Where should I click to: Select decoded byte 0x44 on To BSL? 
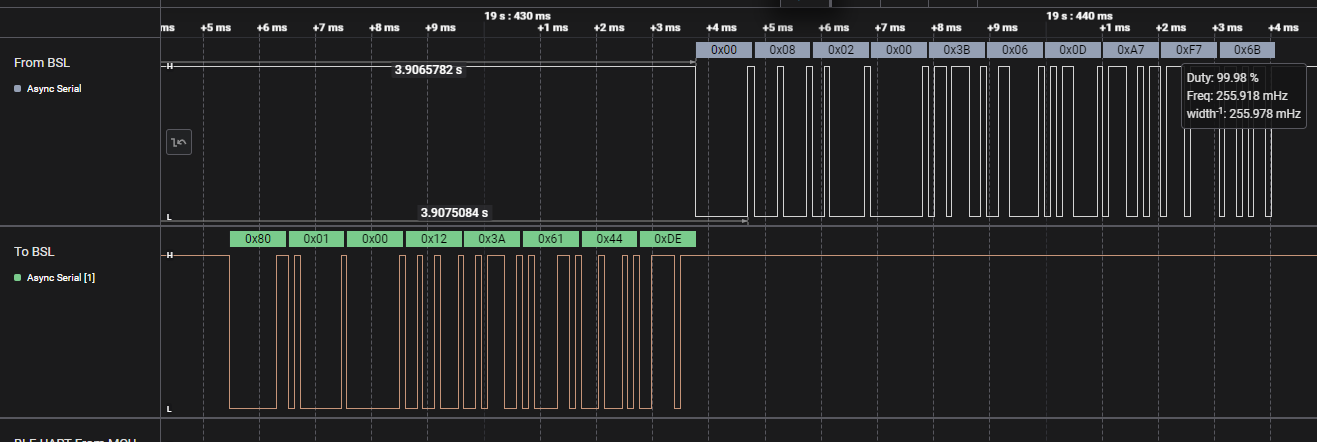[x=608, y=239]
